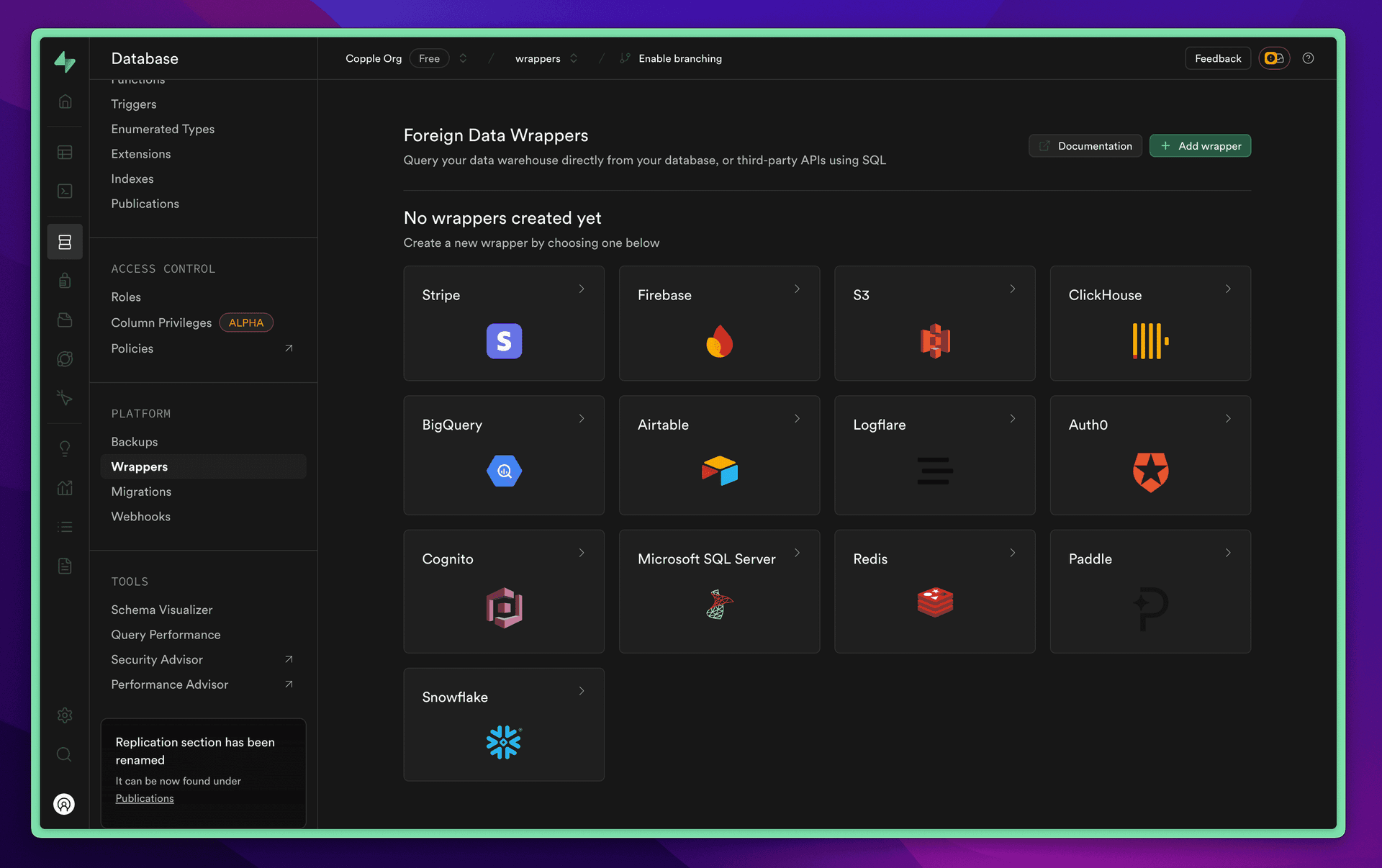Open the Reports chart sidebar icon
Viewport: 1382px width, 868px height.
tap(65, 488)
